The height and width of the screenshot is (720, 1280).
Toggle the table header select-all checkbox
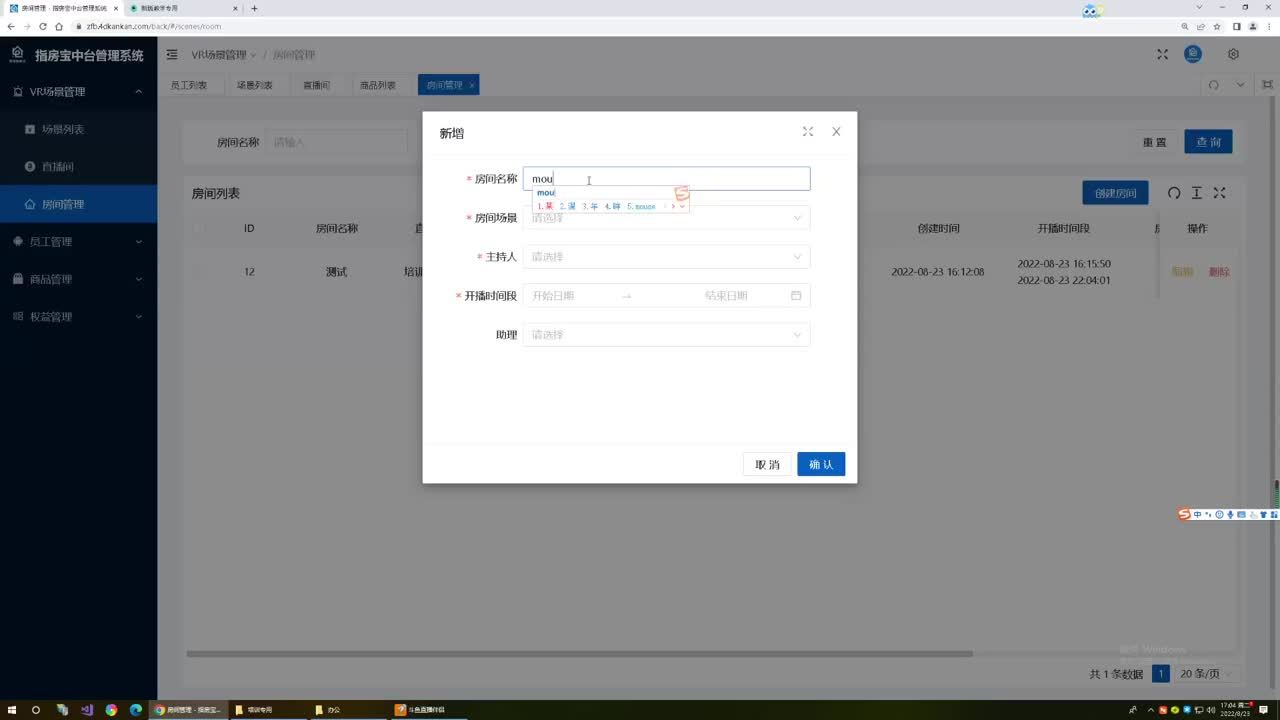[199, 228]
